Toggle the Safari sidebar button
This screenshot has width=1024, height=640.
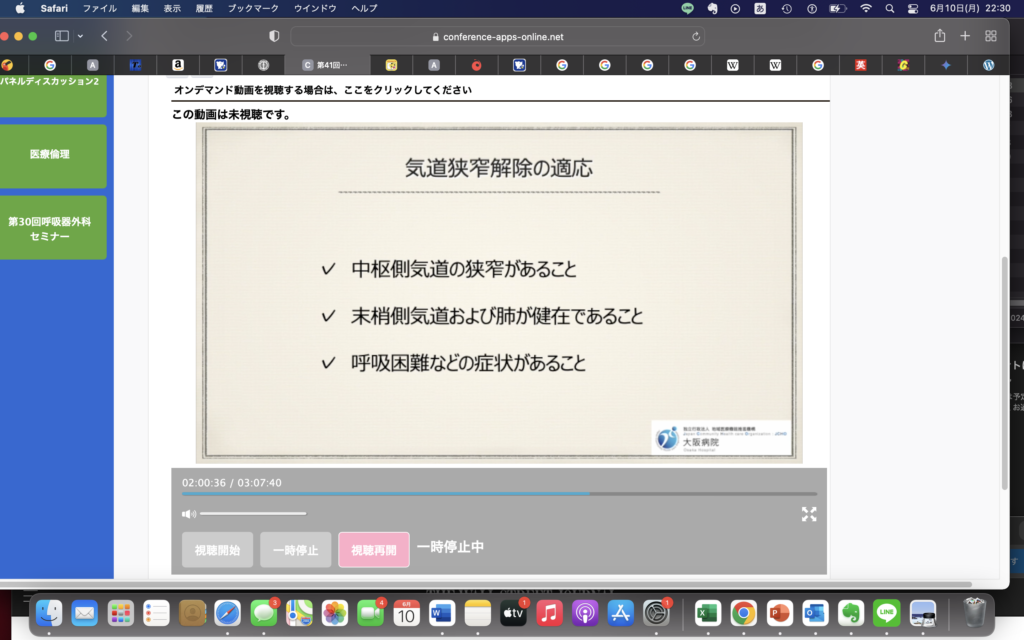pos(62,36)
